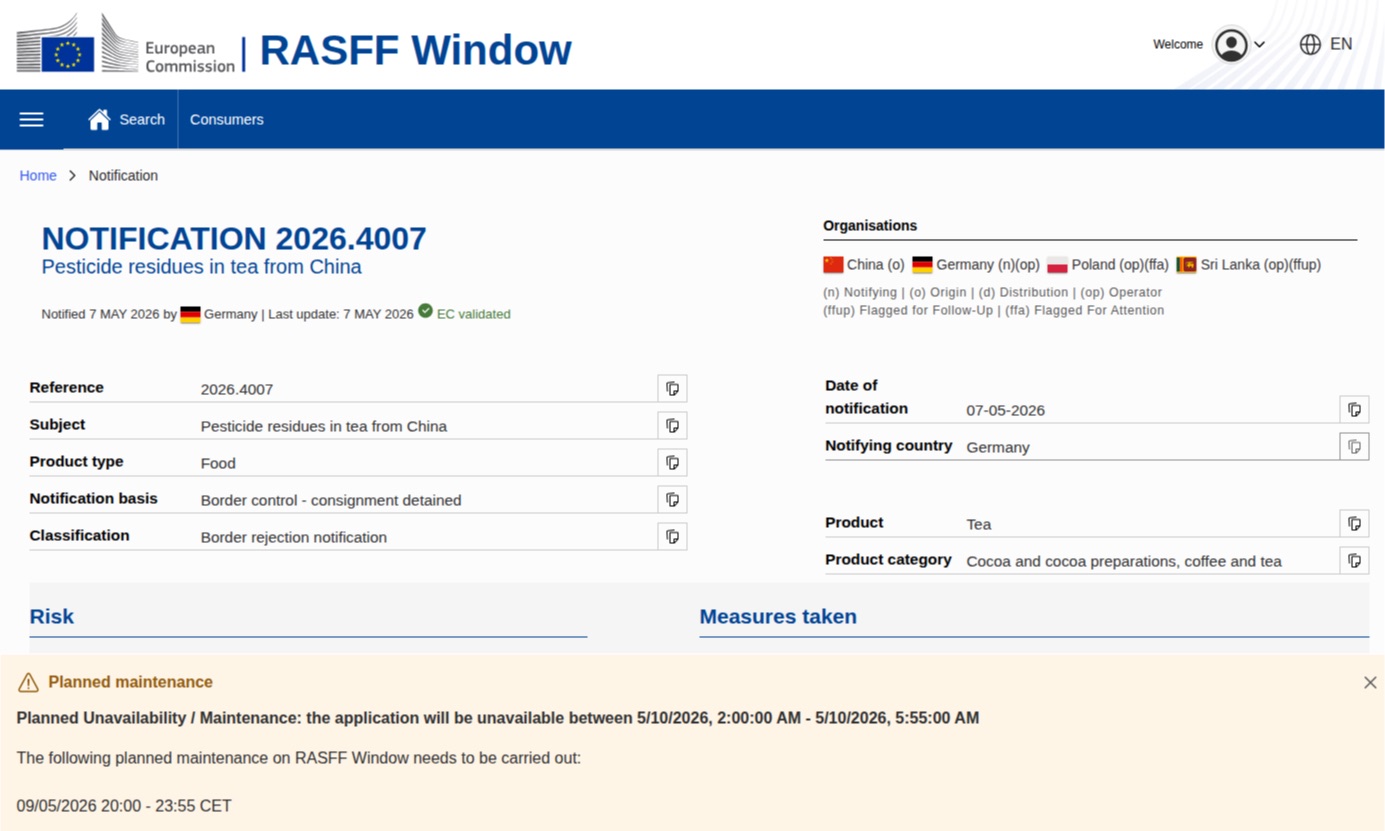Close the Planned maintenance banner
The width and height of the screenshot is (1385, 831).
coord(1370,683)
